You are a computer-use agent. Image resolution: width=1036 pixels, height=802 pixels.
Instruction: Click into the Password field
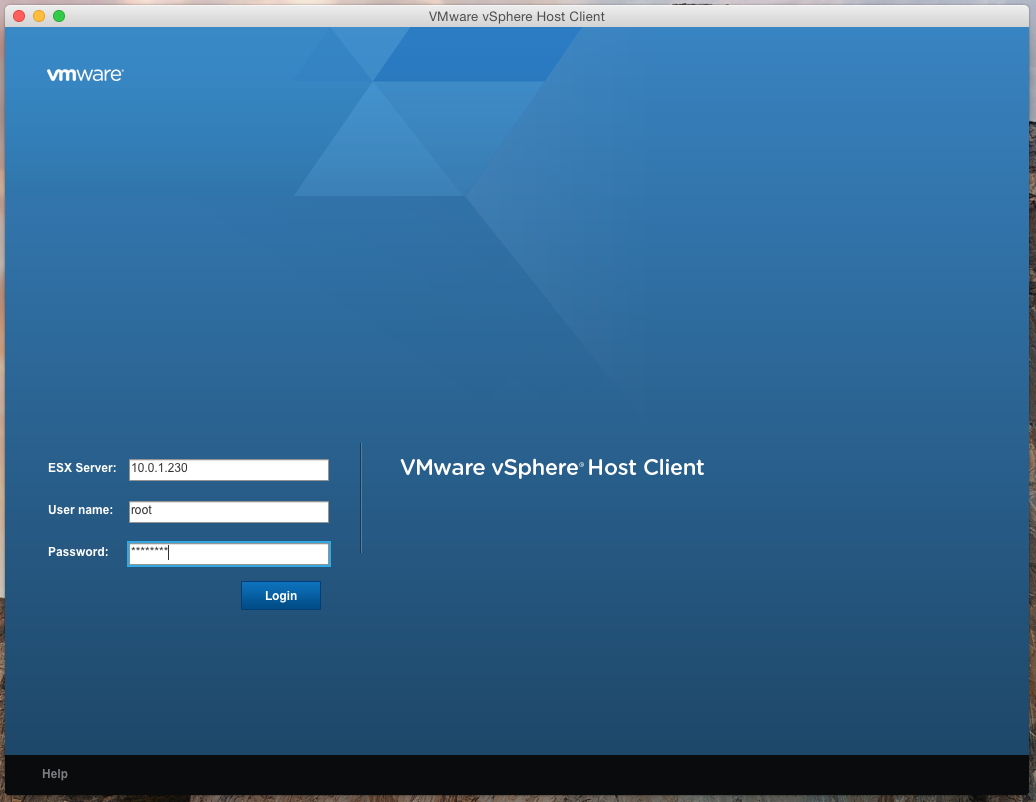229,554
